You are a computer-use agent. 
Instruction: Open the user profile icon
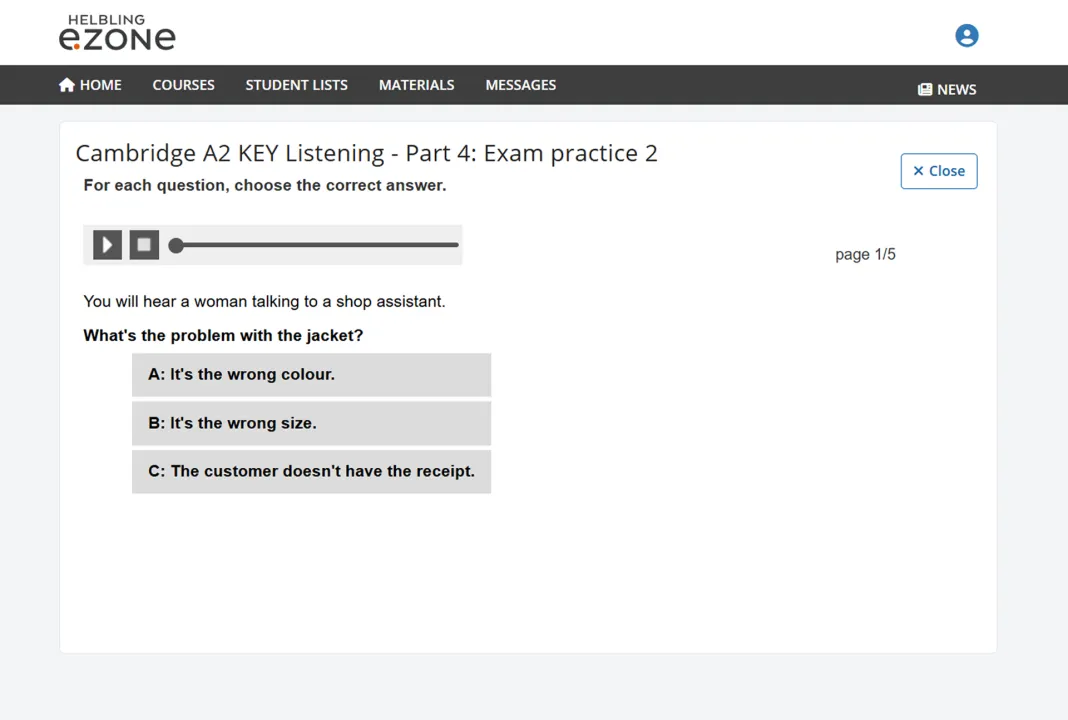pyautogui.click(x=966, y=36)
